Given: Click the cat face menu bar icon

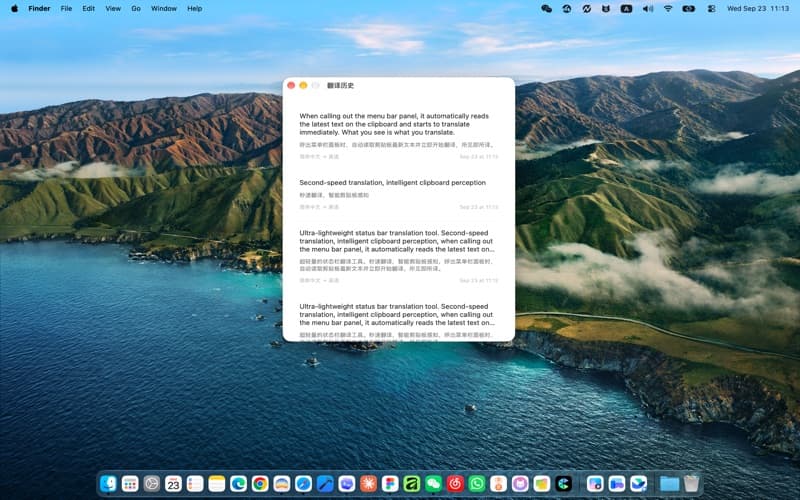Looking at the screenshot, I should (x=606, y=8).
